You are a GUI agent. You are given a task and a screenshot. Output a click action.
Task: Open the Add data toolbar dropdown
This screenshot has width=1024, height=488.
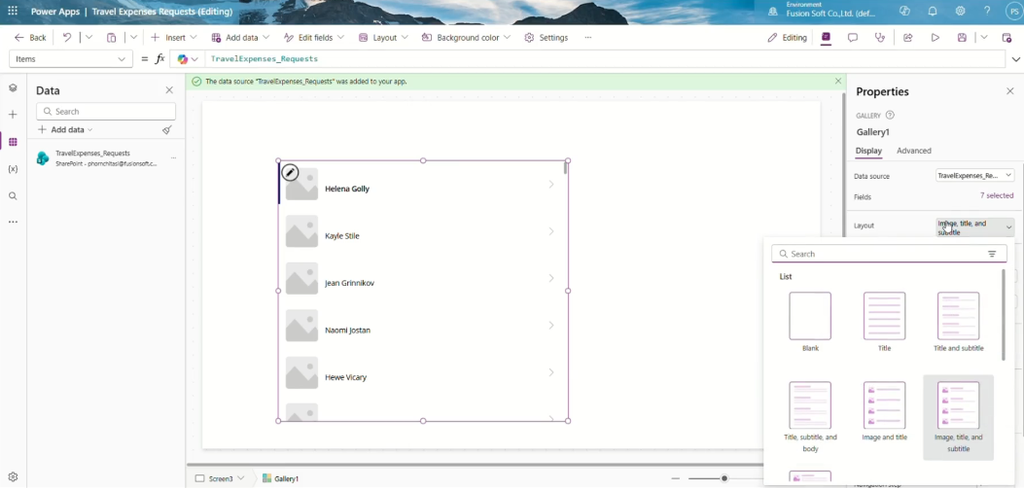tap(240, 38)
